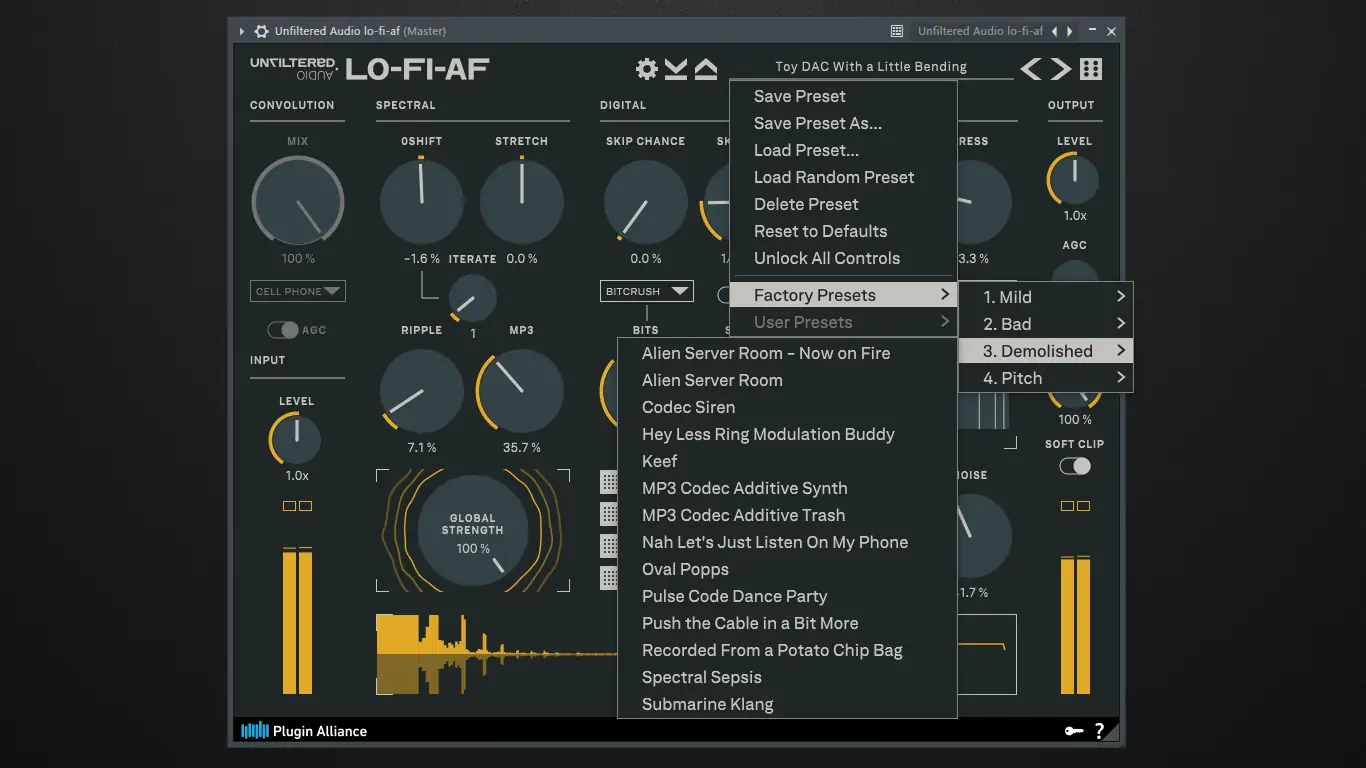
Task: Click the Output LEVEL knob
Action: coord(1074,181)
